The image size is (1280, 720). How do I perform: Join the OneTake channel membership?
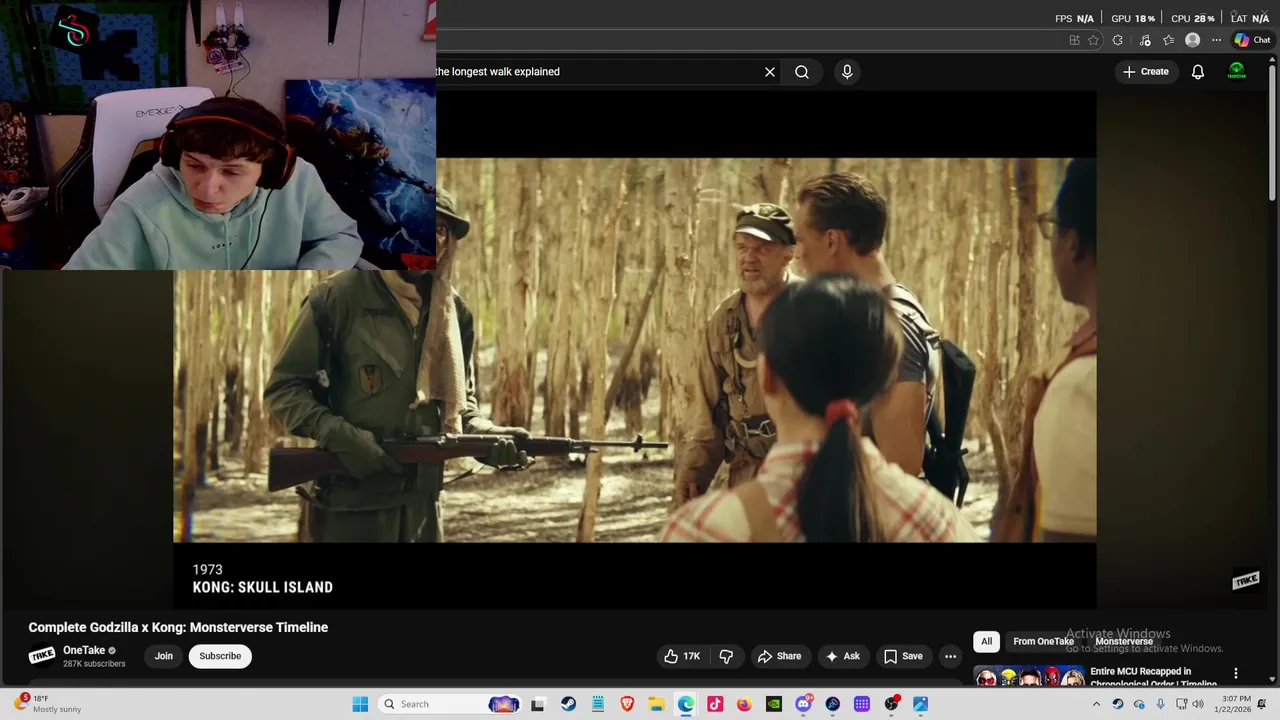164,656
